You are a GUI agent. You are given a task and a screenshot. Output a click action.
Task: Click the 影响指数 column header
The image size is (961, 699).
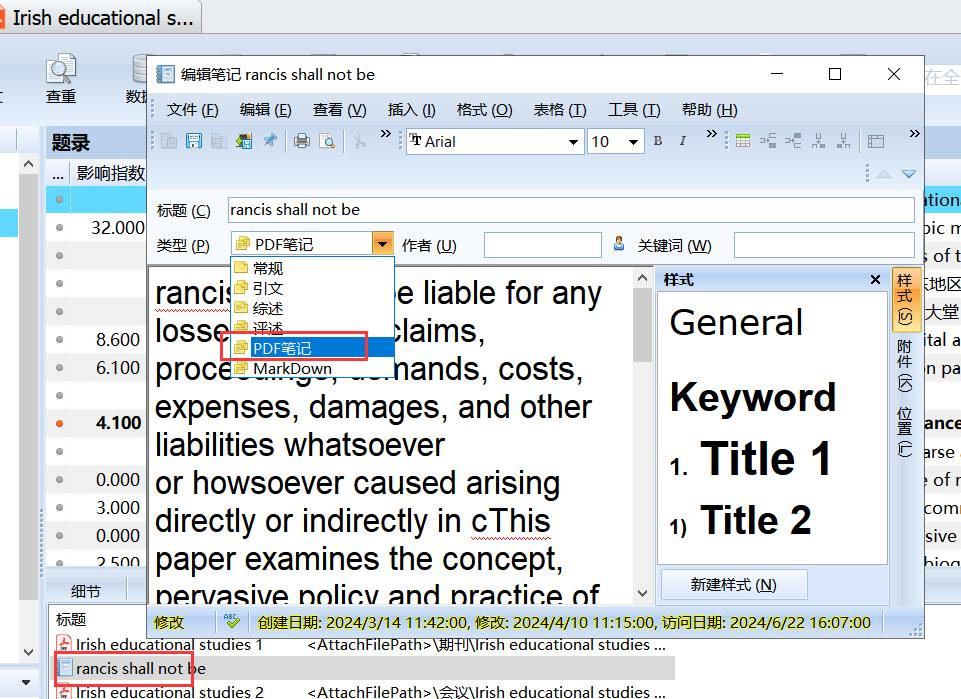110,173
